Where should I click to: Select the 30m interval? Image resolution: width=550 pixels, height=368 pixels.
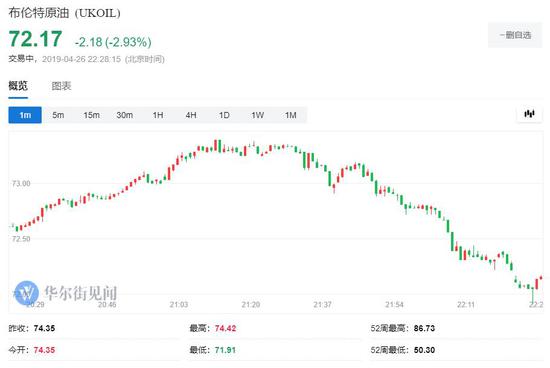point(125,115)
